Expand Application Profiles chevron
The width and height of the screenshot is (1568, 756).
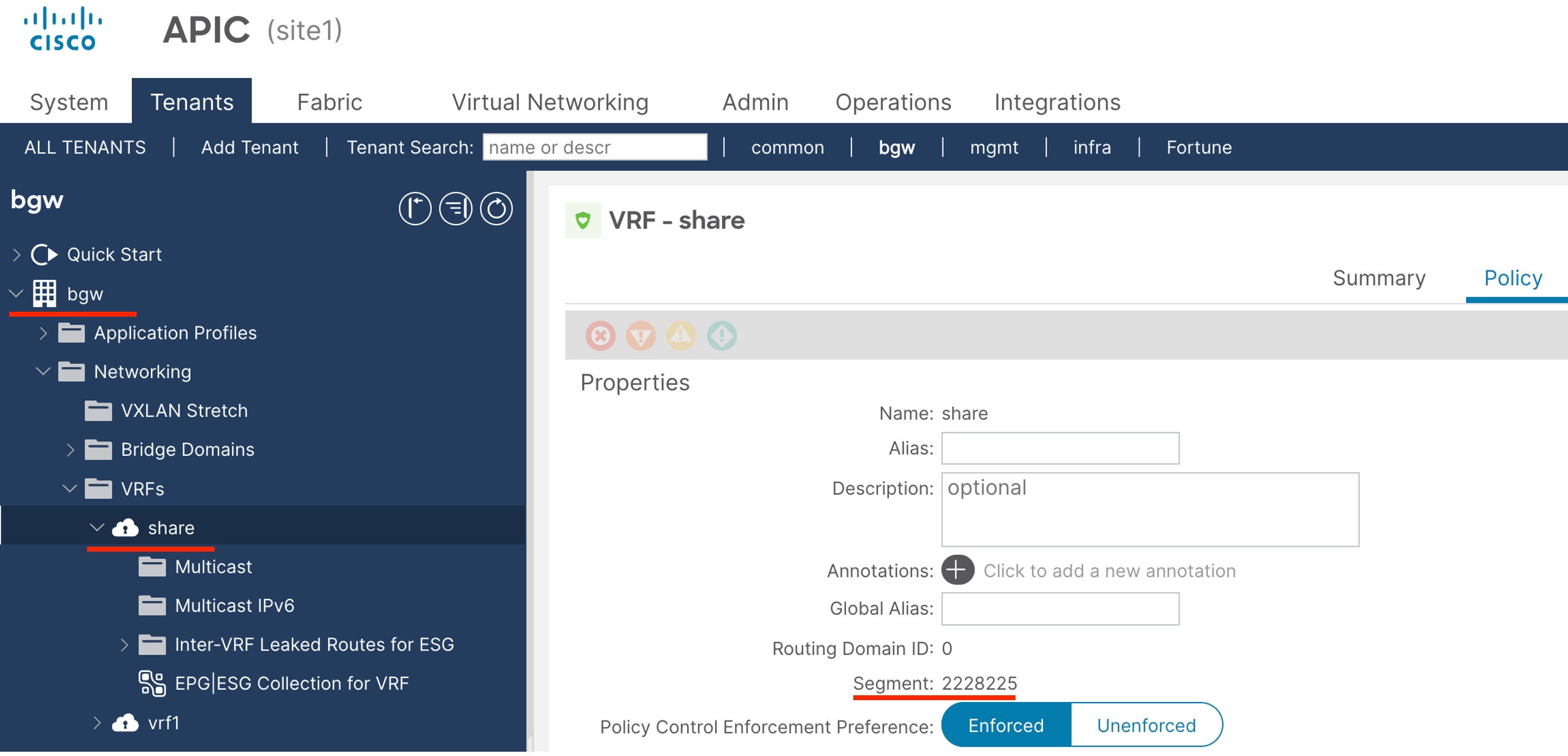pos(43,333)
